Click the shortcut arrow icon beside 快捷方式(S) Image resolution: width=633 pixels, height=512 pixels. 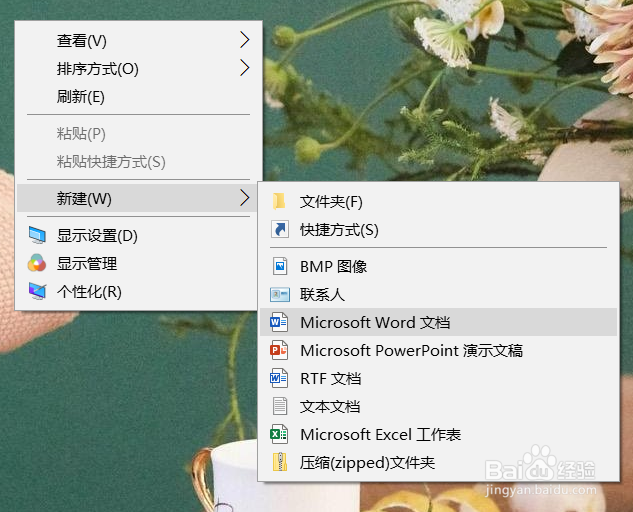point(279,229)
